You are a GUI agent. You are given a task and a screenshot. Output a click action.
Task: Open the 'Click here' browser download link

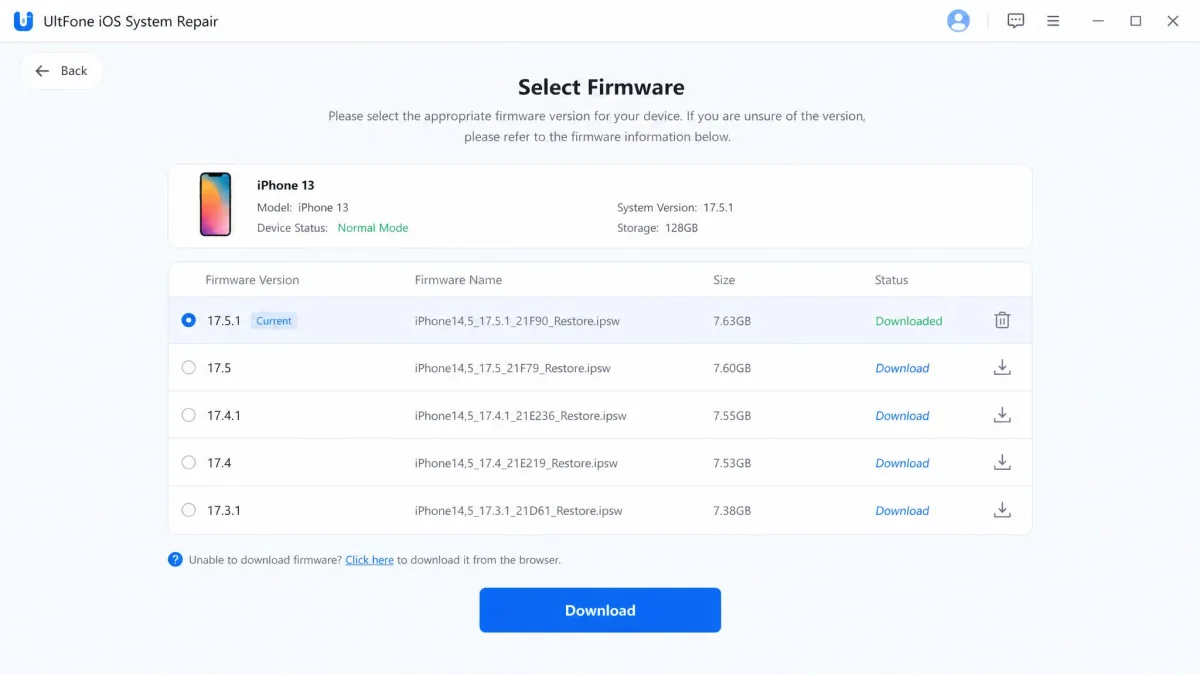[369, 560]
